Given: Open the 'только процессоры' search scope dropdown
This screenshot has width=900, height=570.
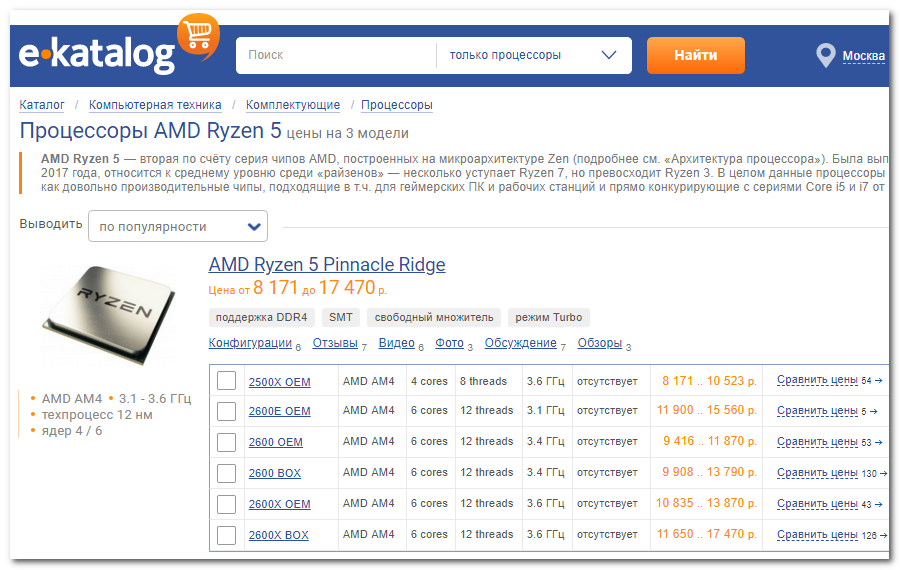Looking at the screenshot, I should (x=533, y=55).
